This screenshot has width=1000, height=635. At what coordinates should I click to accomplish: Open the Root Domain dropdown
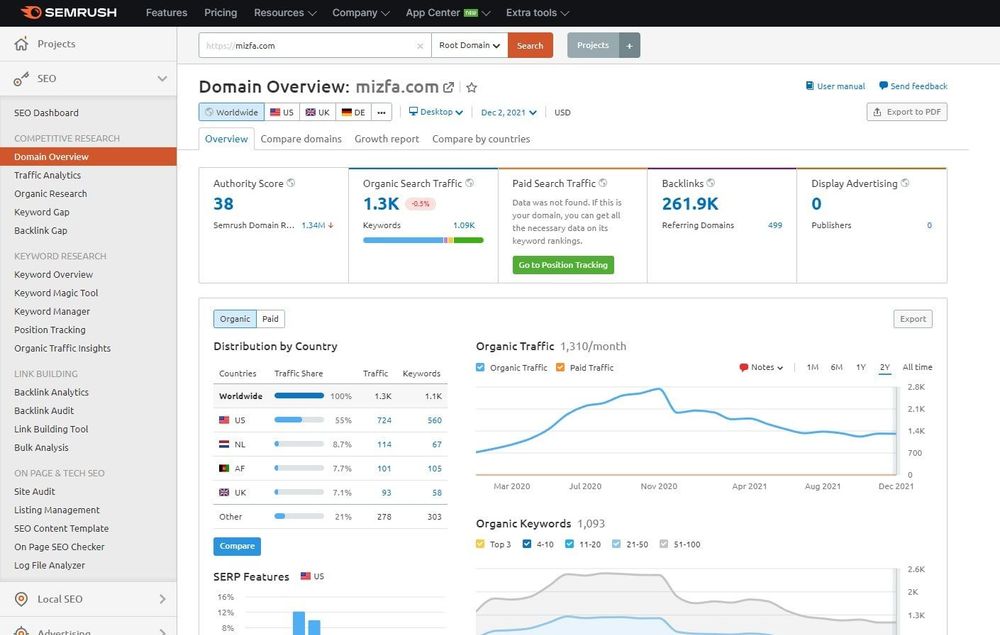(466, 45)
